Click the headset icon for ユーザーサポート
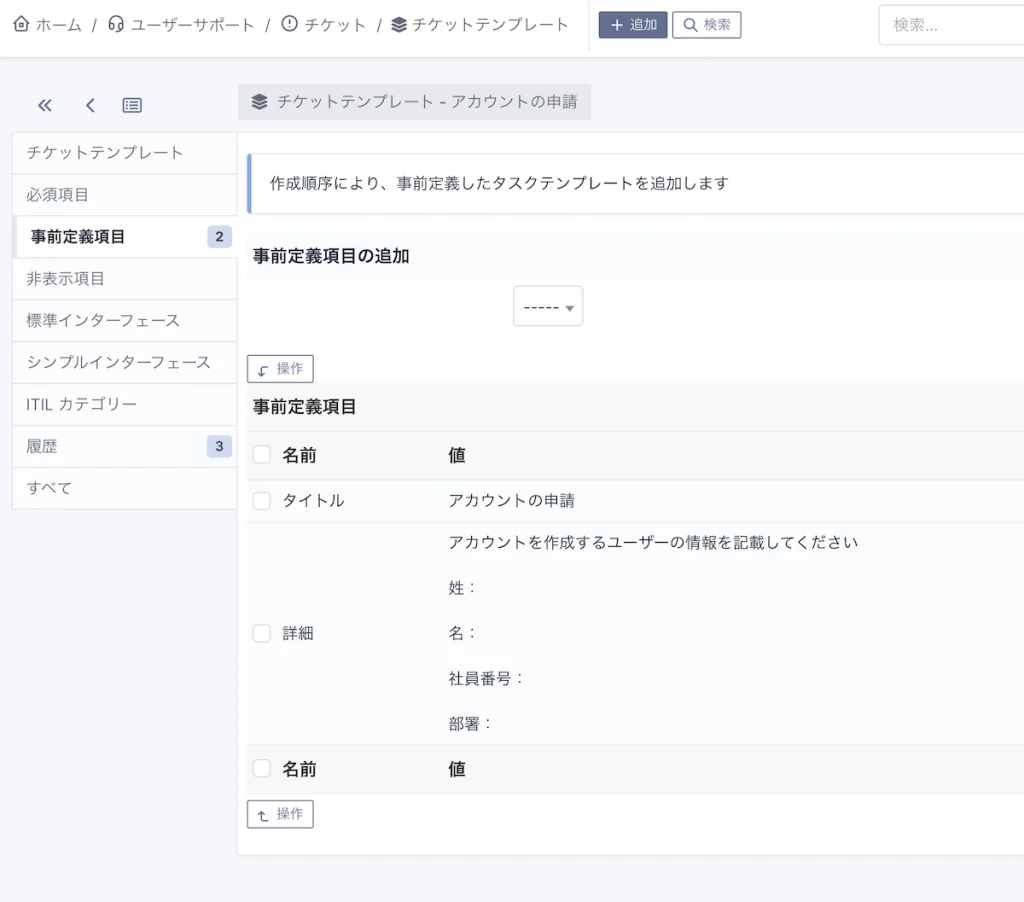This screenshot has width=1024, height=902. coord(116,24)
